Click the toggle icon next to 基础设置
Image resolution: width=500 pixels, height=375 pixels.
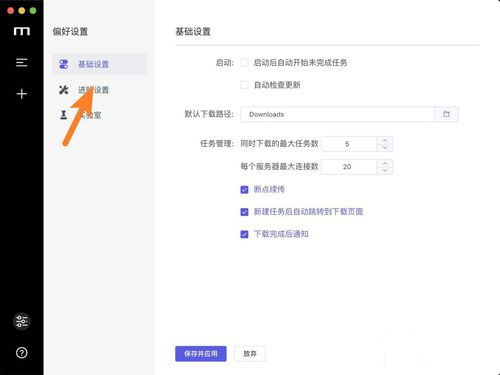[x=63, y=64]
